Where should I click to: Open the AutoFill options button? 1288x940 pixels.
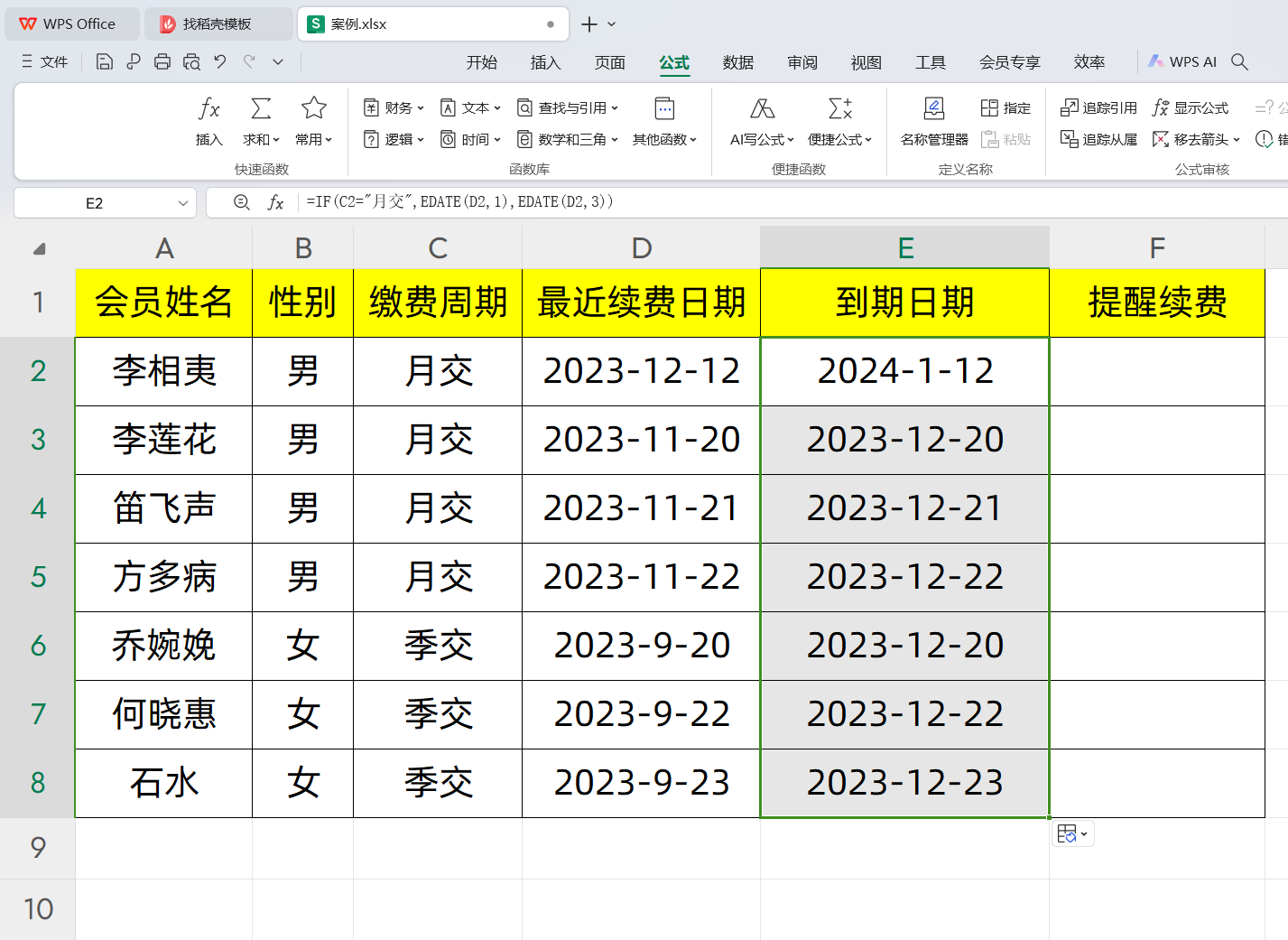[x=1072, y=833]
